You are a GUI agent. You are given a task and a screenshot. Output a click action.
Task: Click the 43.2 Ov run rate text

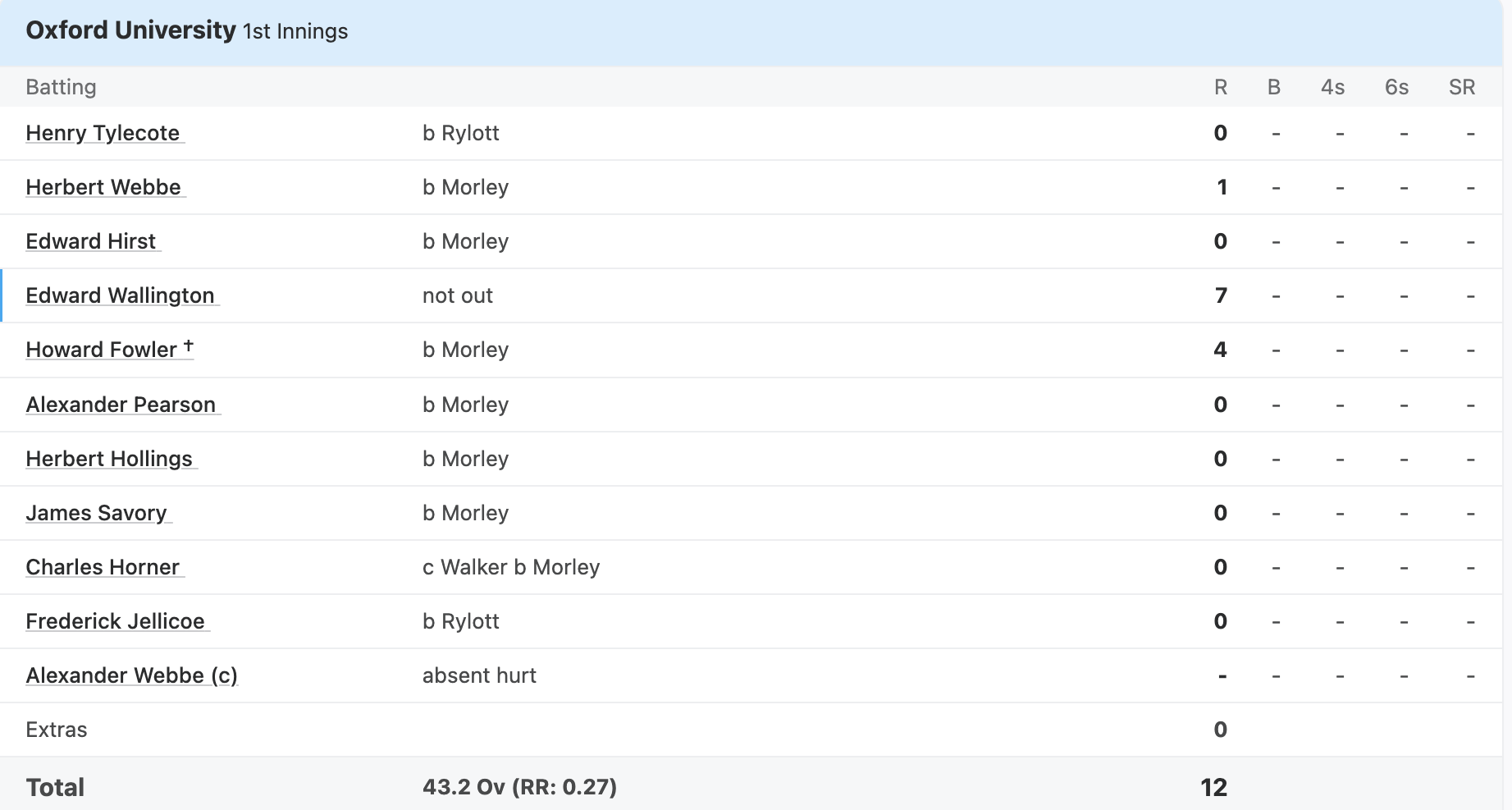[519, 787]
